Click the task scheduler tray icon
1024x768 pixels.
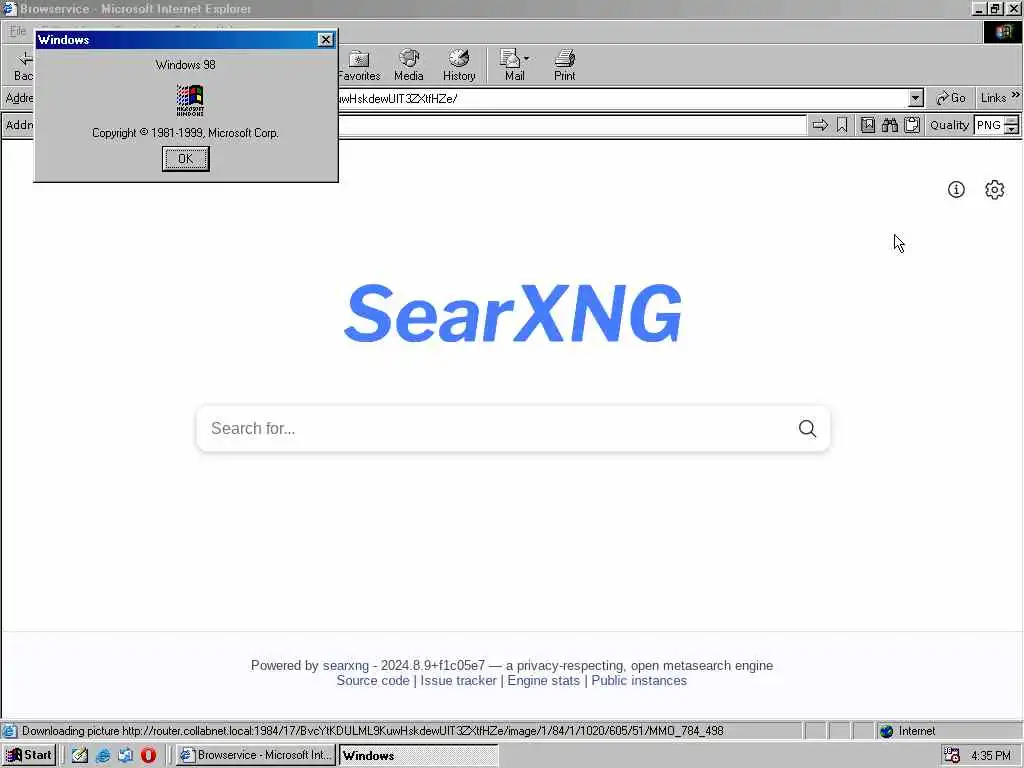click(952, 756)
